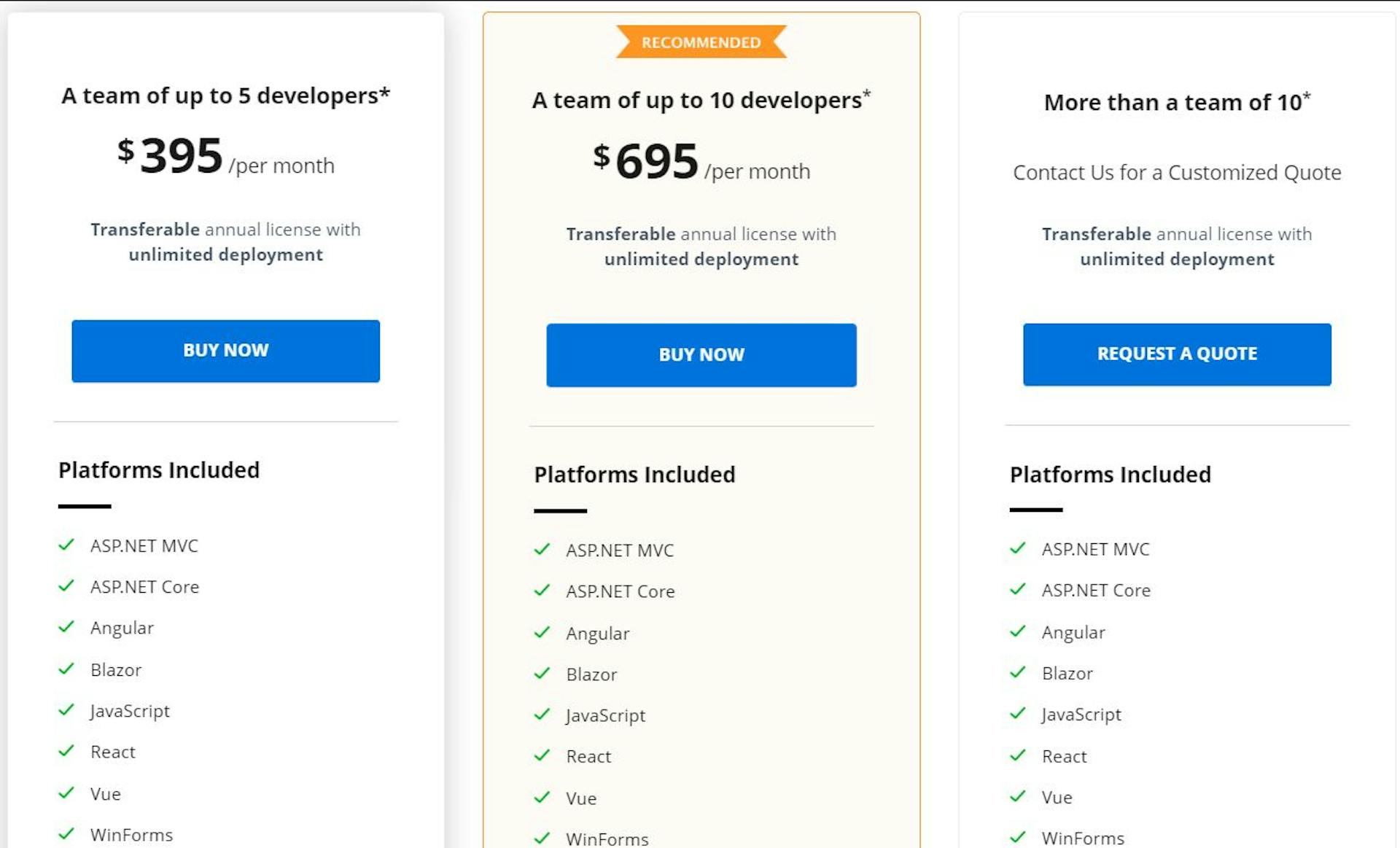Click the React checkmark under the $695 plan
Screen dimensions: 1400x848
click(542, 755)
